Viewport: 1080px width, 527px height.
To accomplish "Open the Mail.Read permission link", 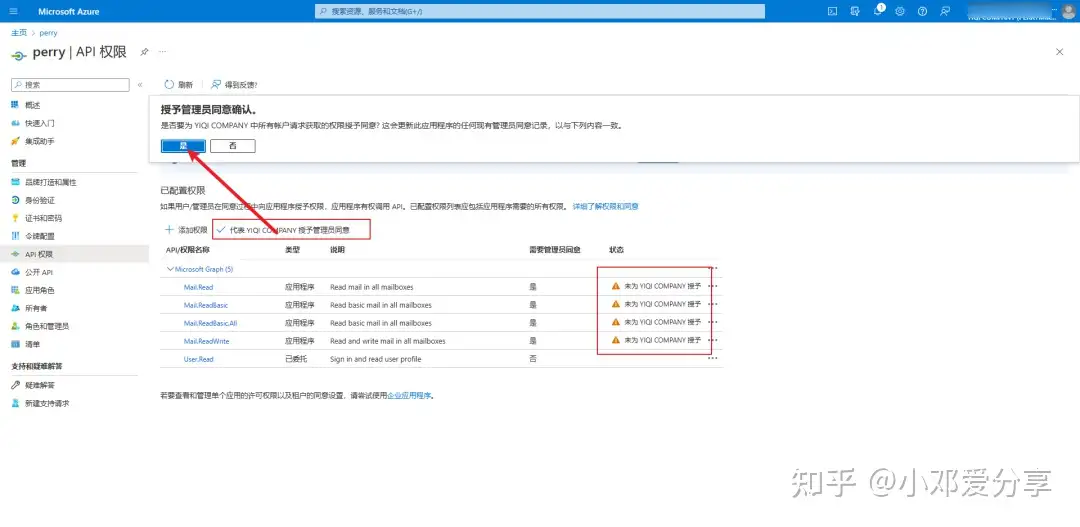I will pos(198,287).
